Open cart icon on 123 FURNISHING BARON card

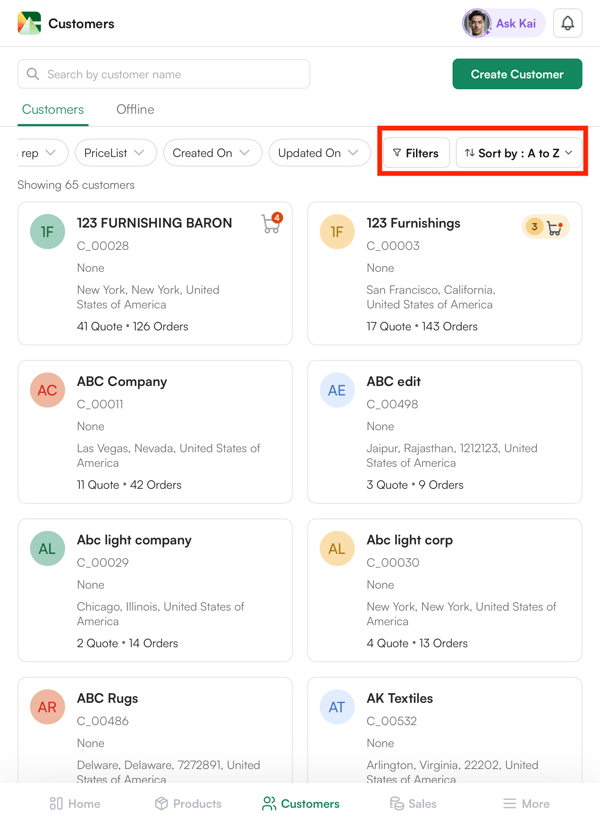[271, 224]
